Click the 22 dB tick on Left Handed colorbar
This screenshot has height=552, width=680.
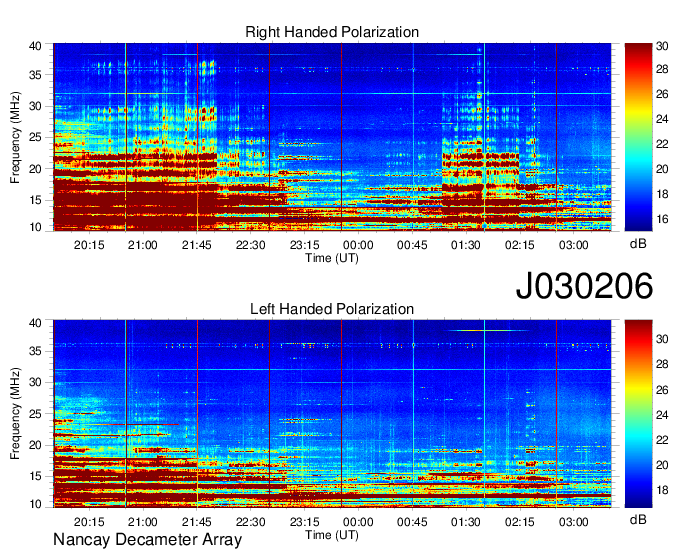coord(662,441)
